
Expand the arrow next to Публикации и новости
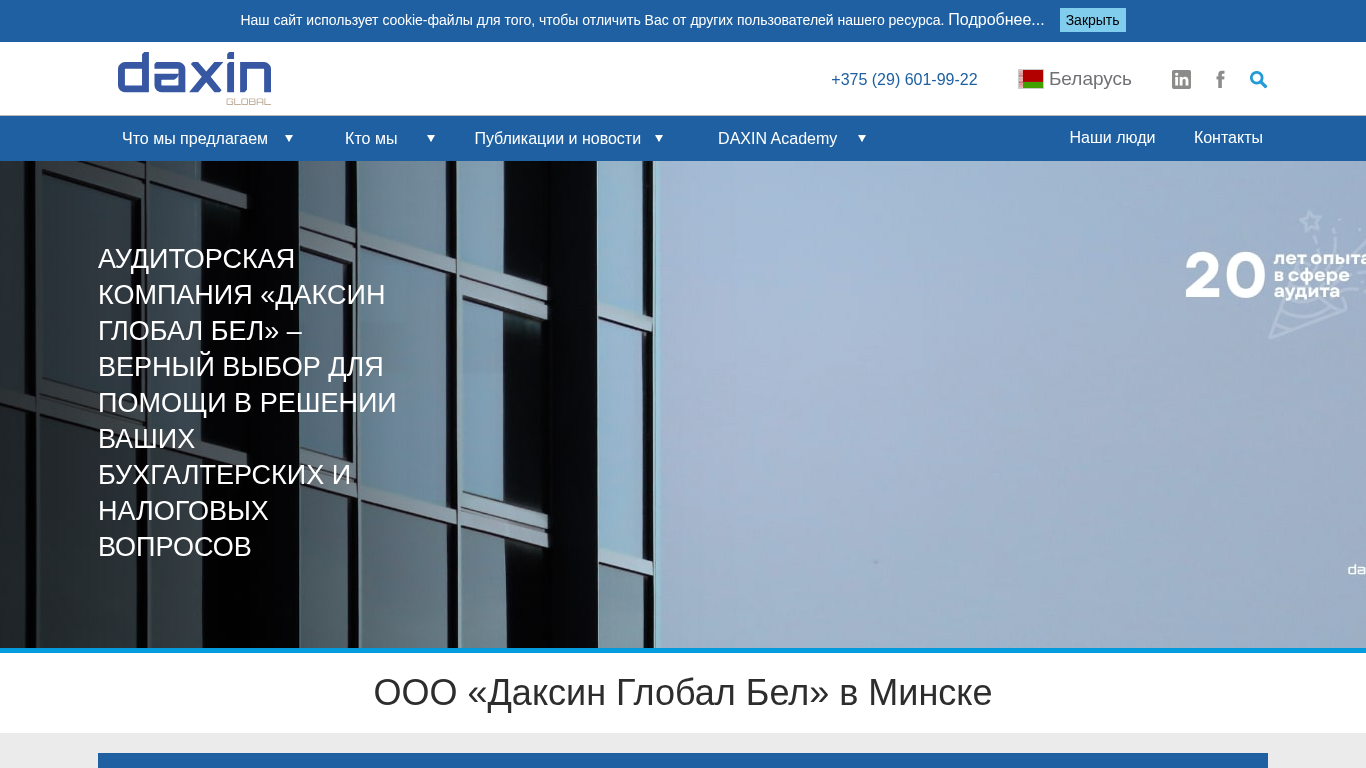click(x=659, y=138)
